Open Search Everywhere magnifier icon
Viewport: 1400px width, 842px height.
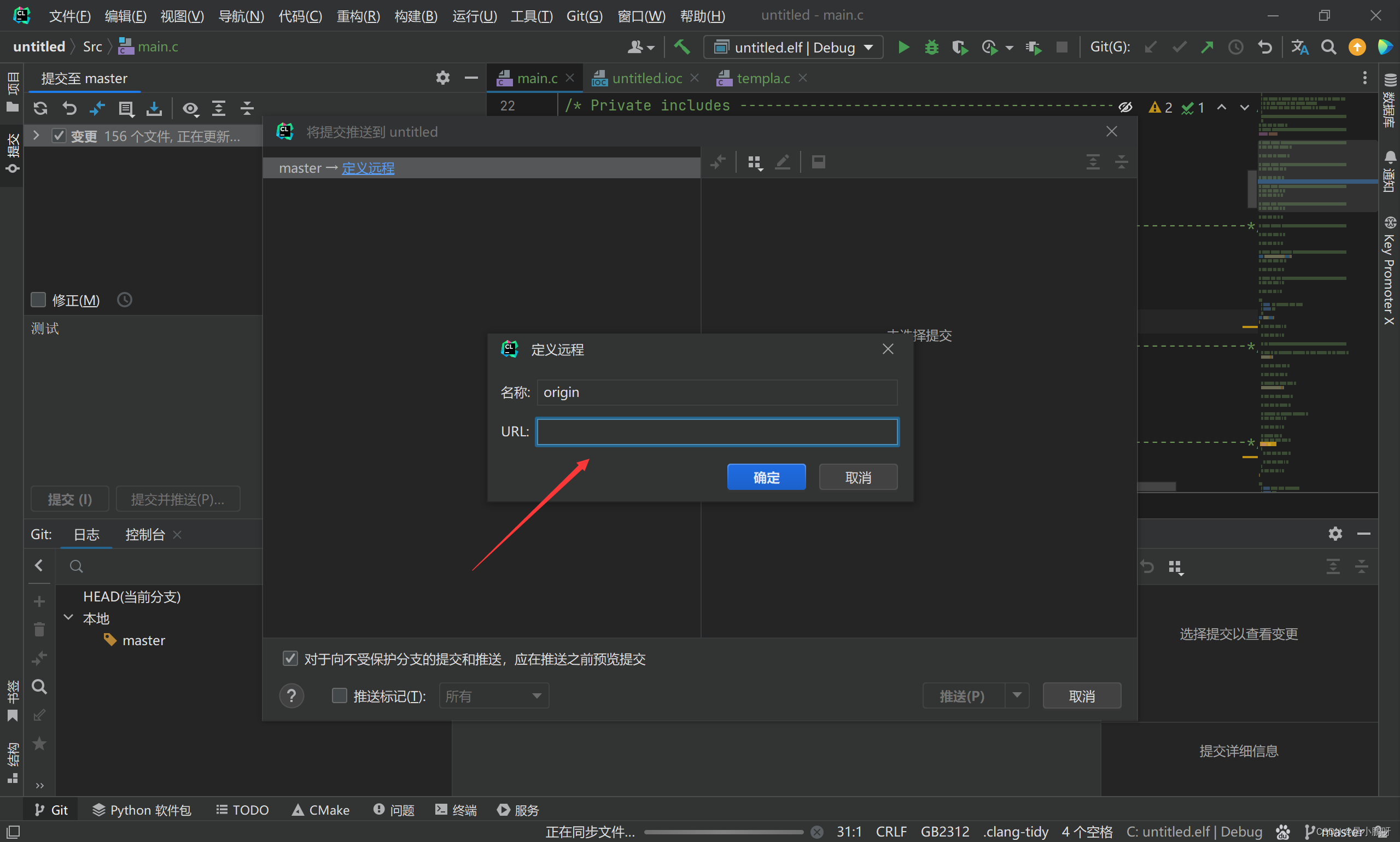tap(1328, 47)
